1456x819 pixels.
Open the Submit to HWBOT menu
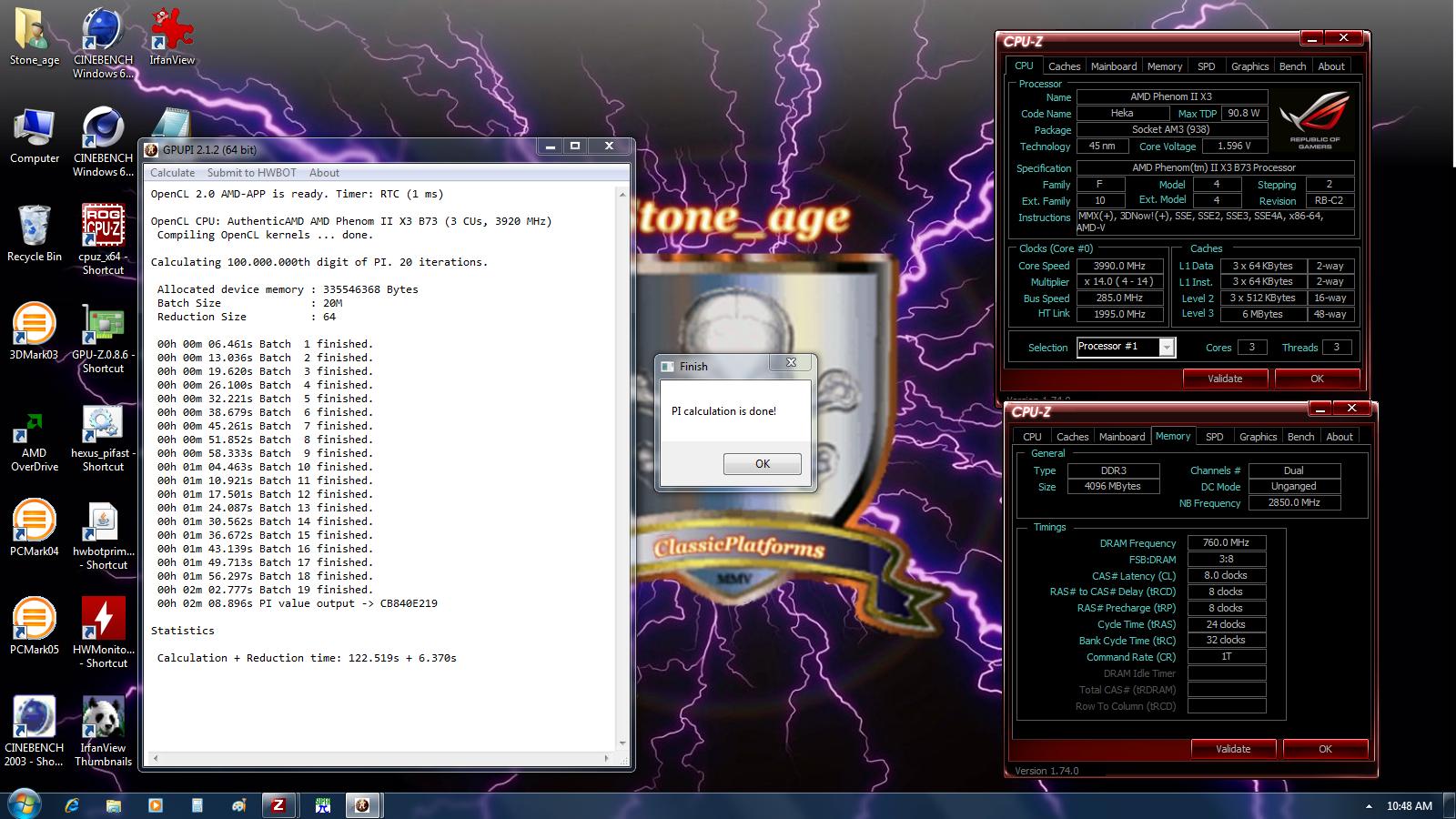click(251, 173)
